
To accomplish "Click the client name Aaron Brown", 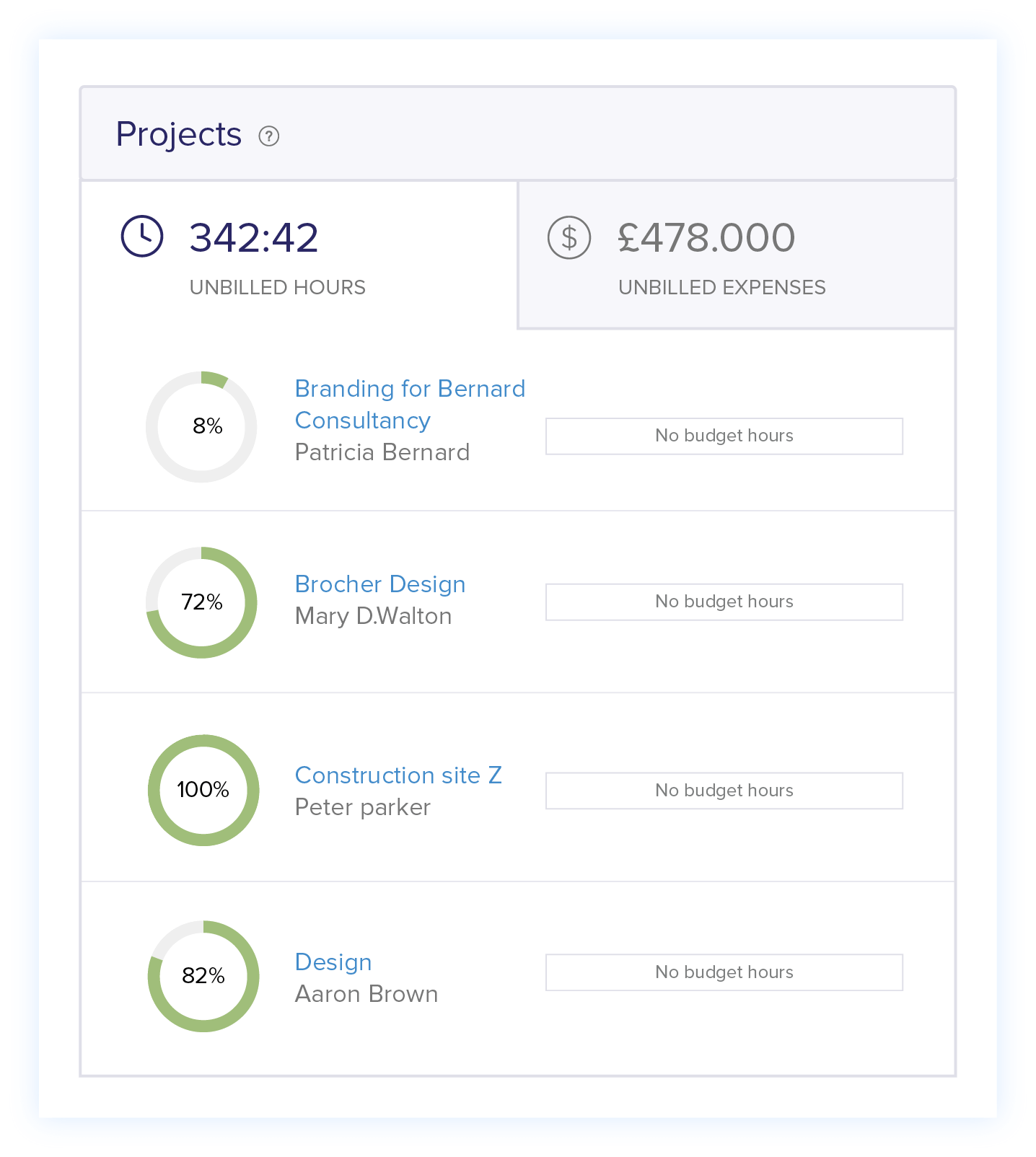I will pyautogui.click(x=366, y=994).
